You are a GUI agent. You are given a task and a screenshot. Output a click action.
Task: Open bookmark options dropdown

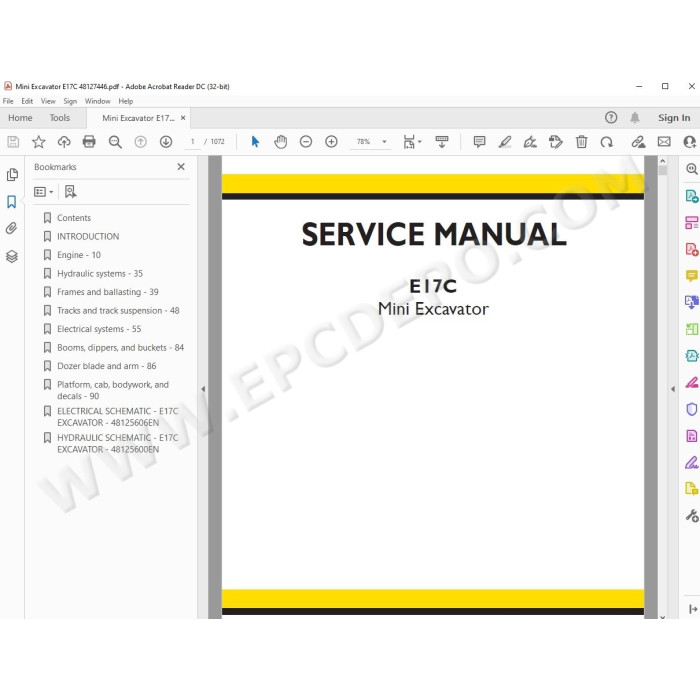[44, 192]
